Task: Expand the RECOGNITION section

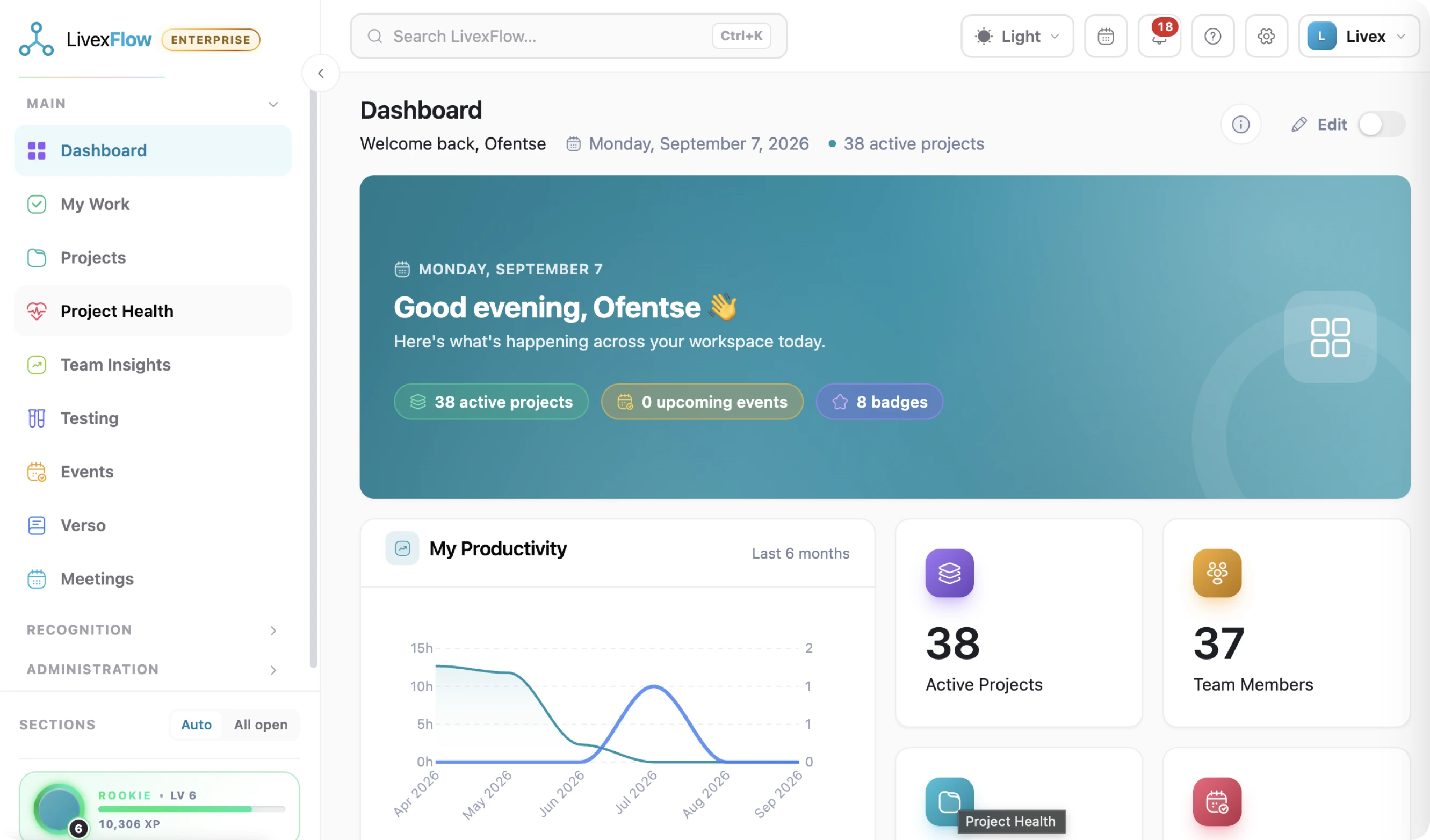Action: tap(153, 629)
